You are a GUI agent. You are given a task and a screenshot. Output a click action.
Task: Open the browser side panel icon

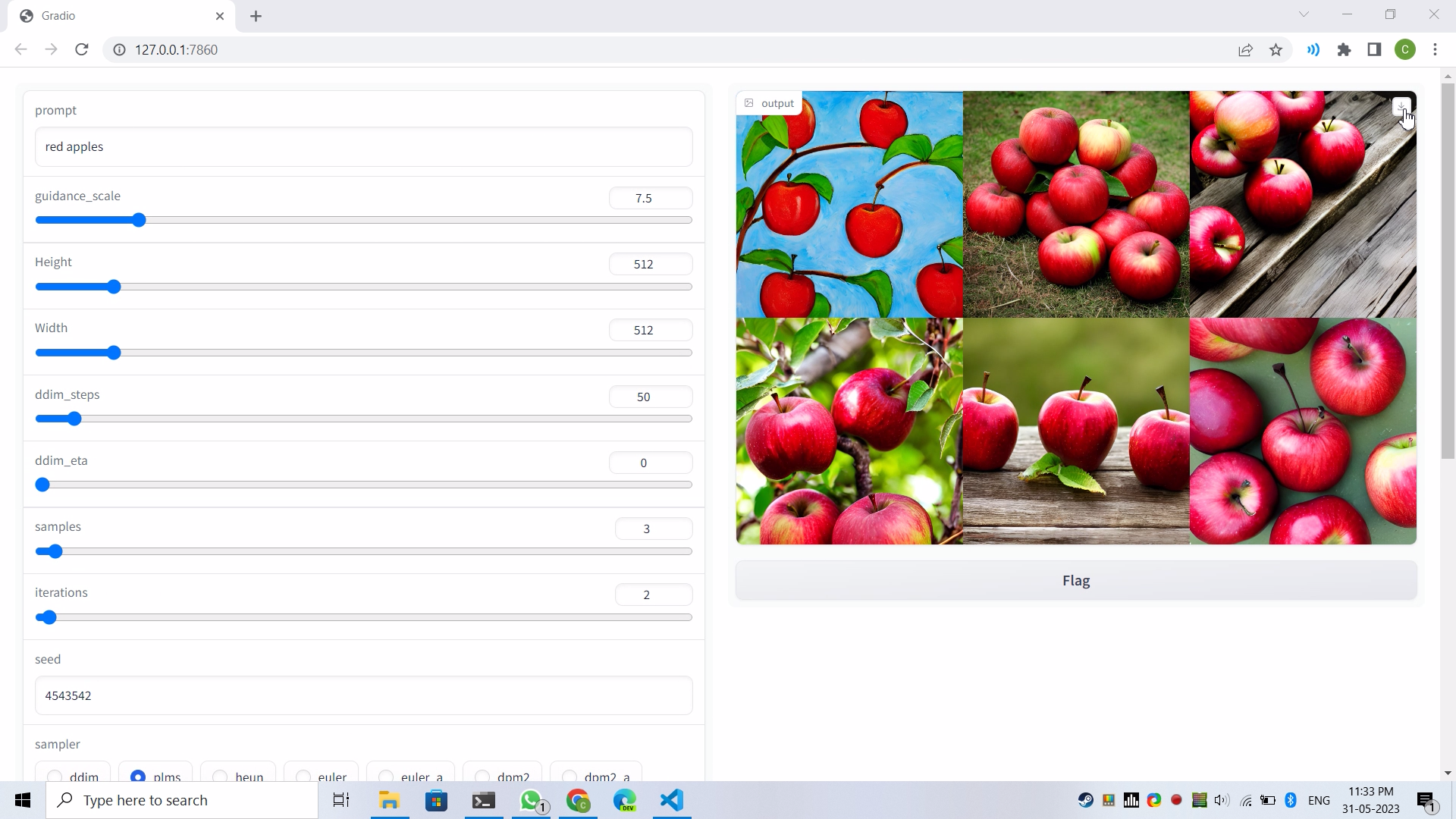(x=1374, y=50)
